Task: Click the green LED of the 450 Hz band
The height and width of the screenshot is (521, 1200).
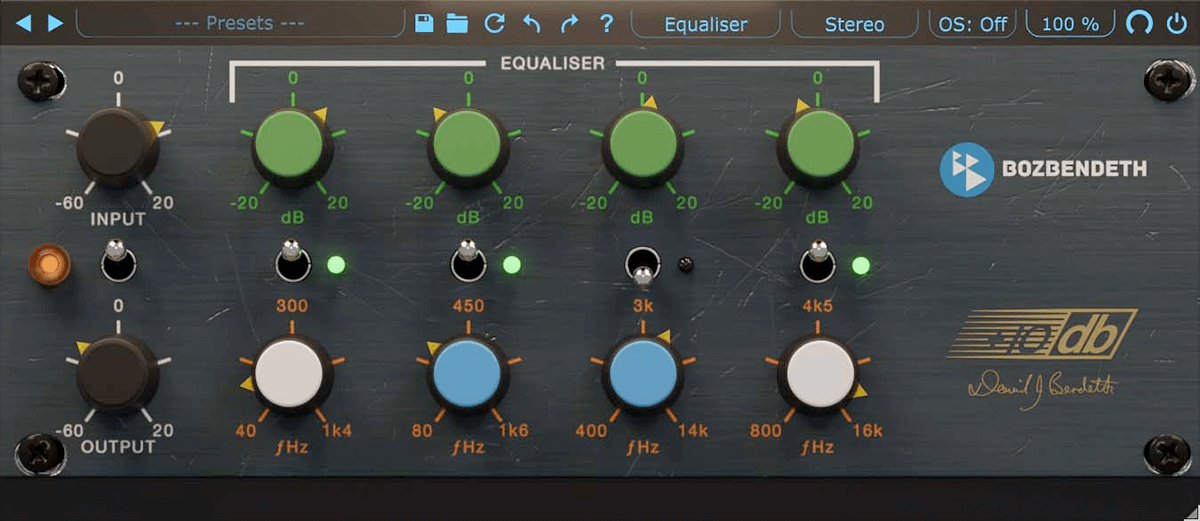Action: (x=512, y=265)
